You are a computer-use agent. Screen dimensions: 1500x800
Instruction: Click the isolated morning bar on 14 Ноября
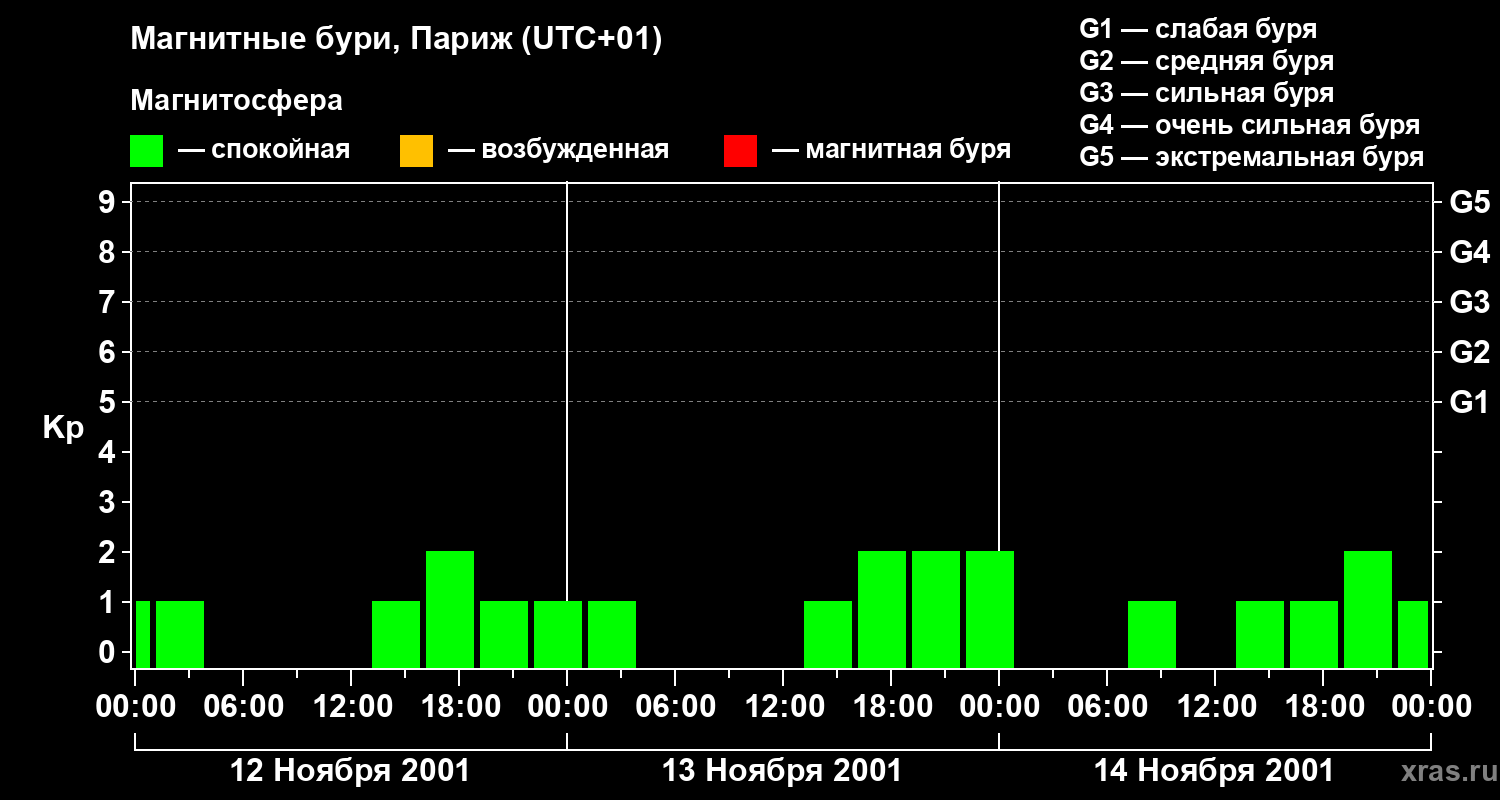point(1152,634)
